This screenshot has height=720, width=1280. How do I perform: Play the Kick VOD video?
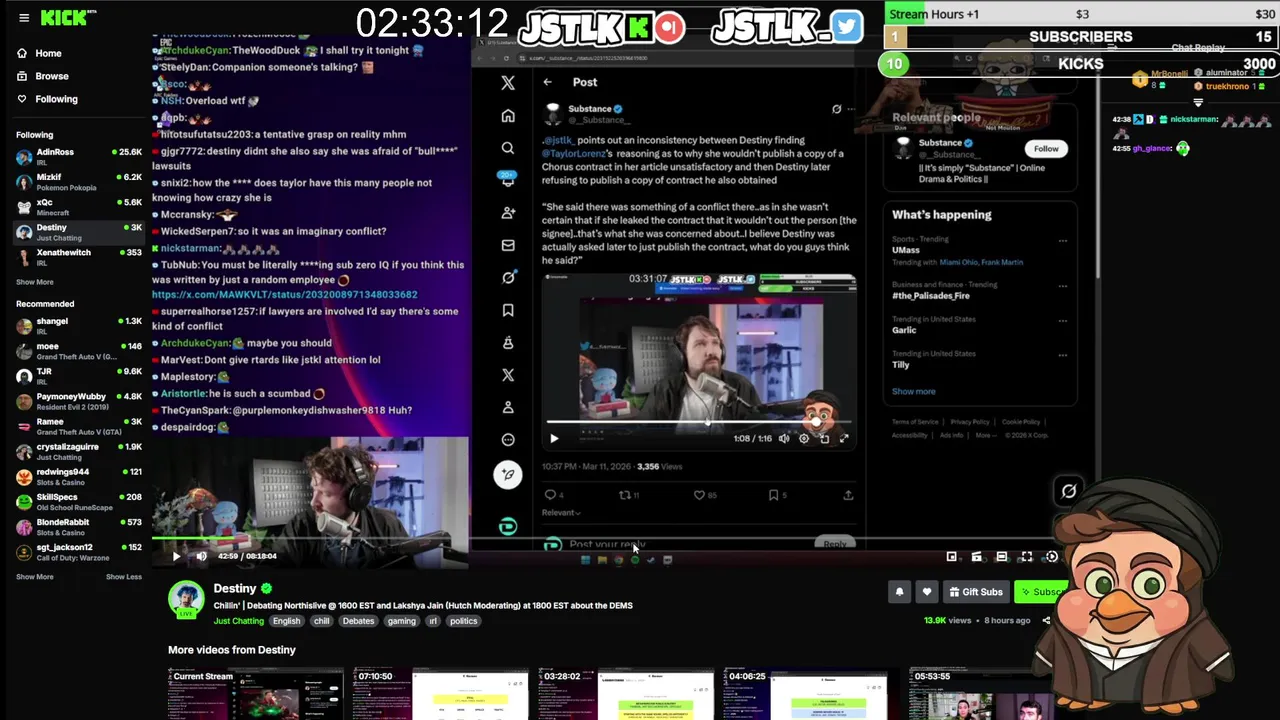coord(176,556)
